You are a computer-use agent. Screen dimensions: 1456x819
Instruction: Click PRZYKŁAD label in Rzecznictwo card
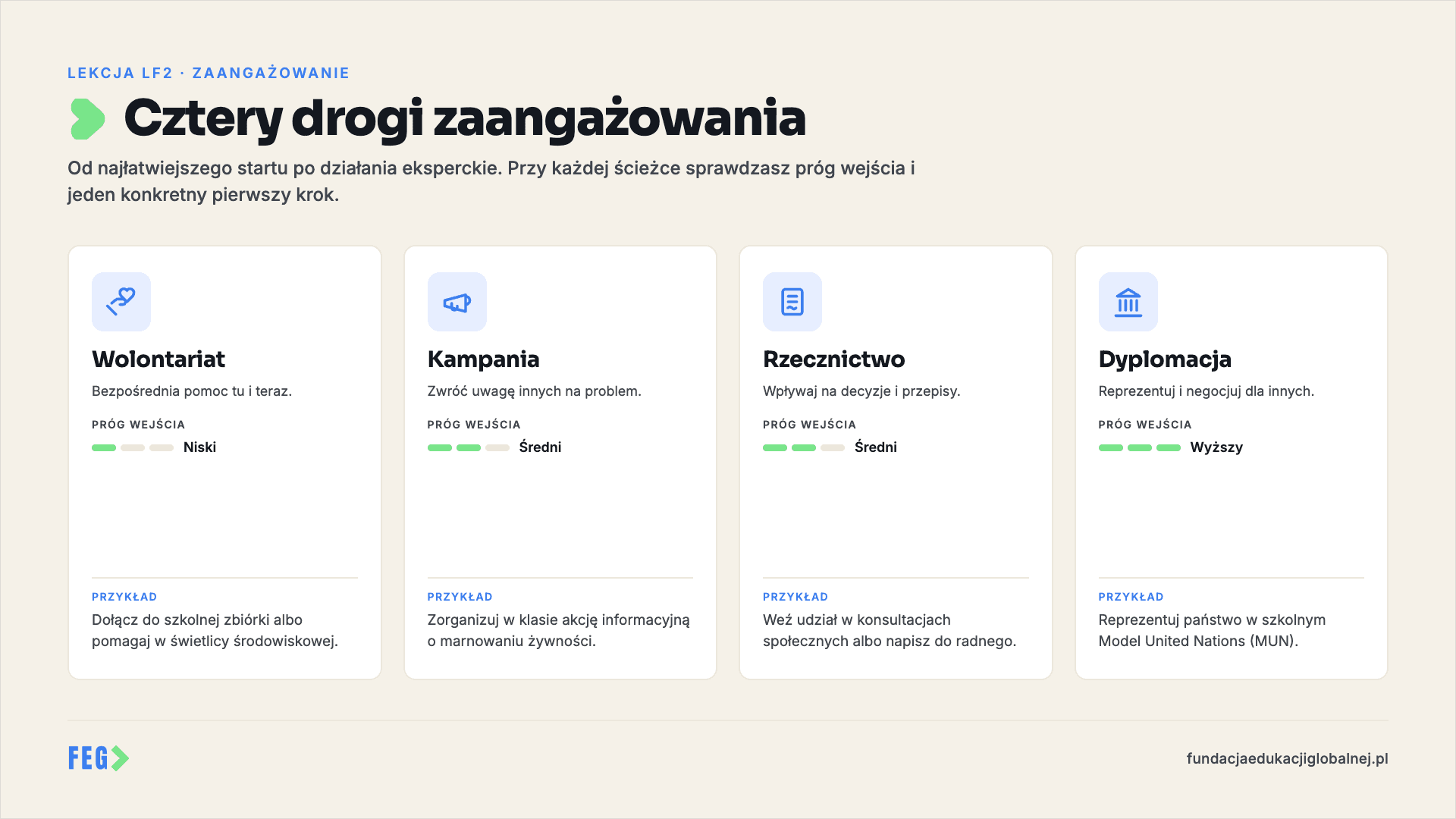tap(795, 597)
